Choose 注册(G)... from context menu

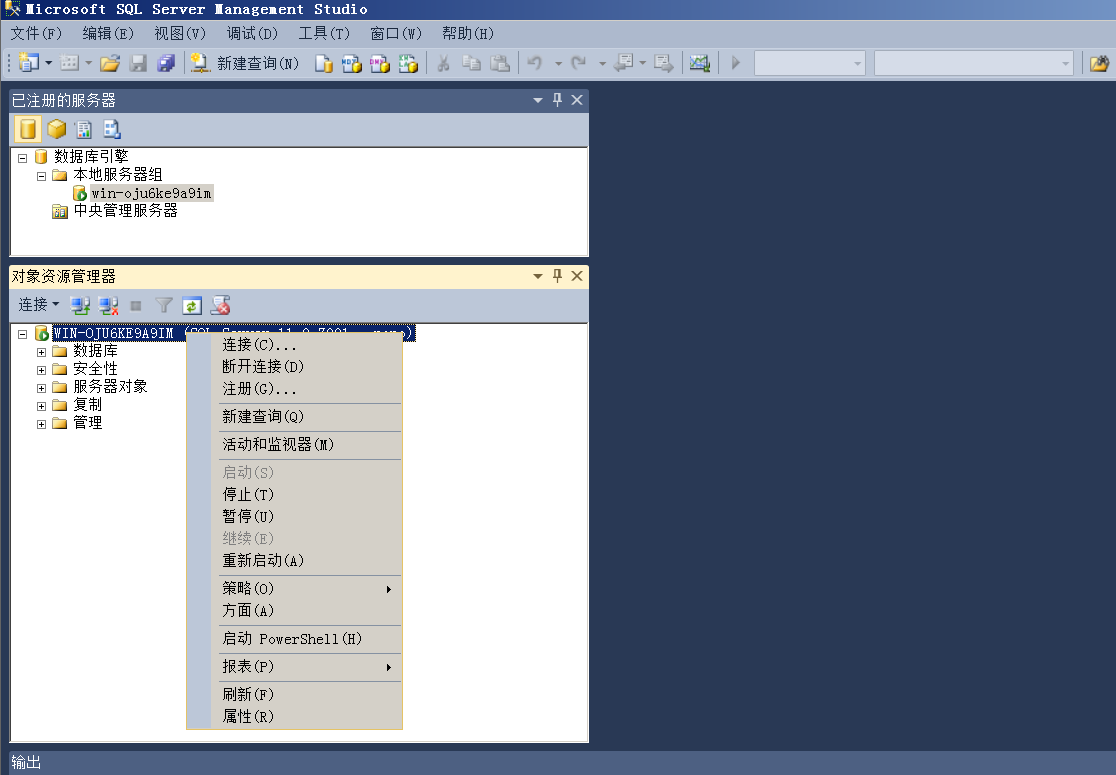pos(295,389)
